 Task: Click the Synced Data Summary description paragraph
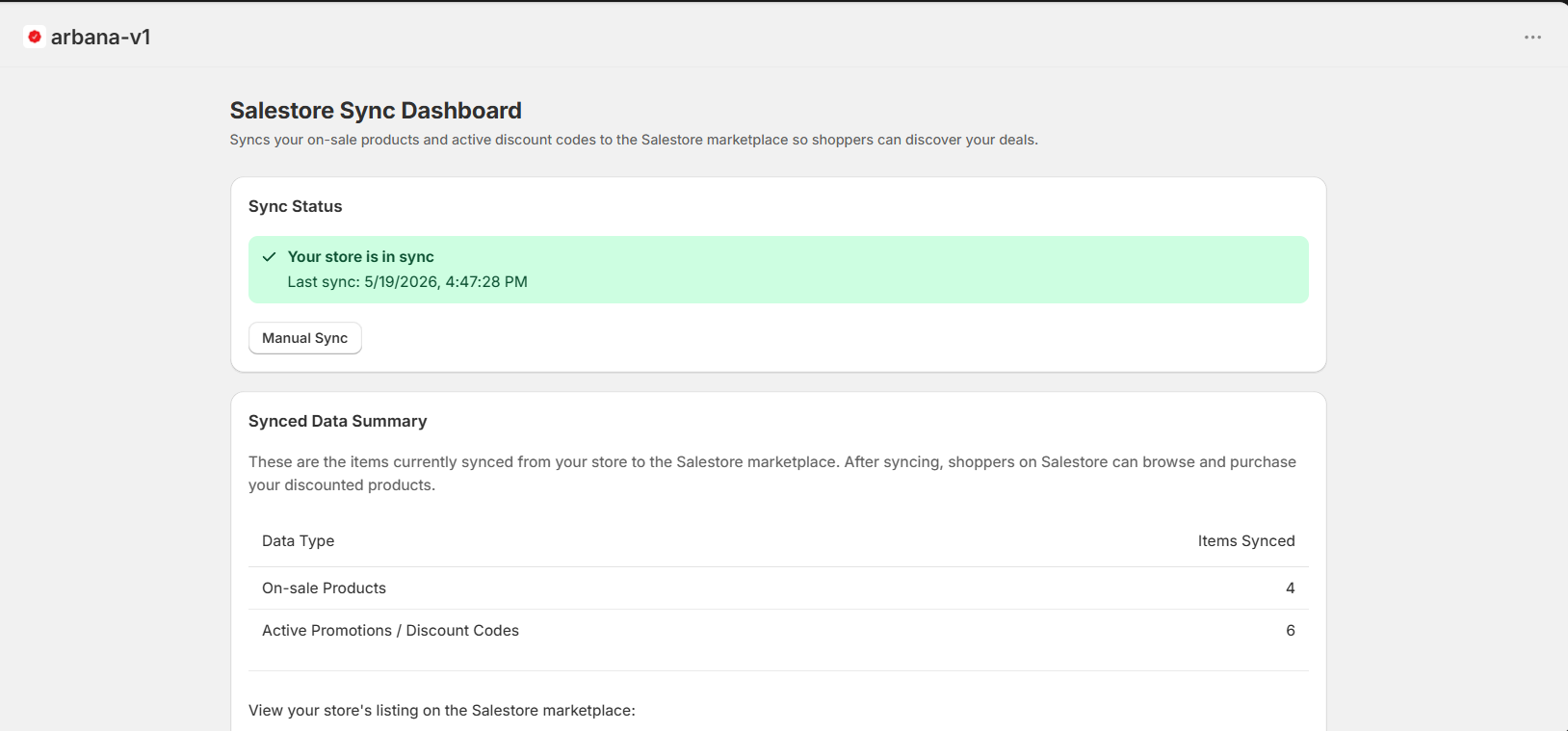point(772,474)
